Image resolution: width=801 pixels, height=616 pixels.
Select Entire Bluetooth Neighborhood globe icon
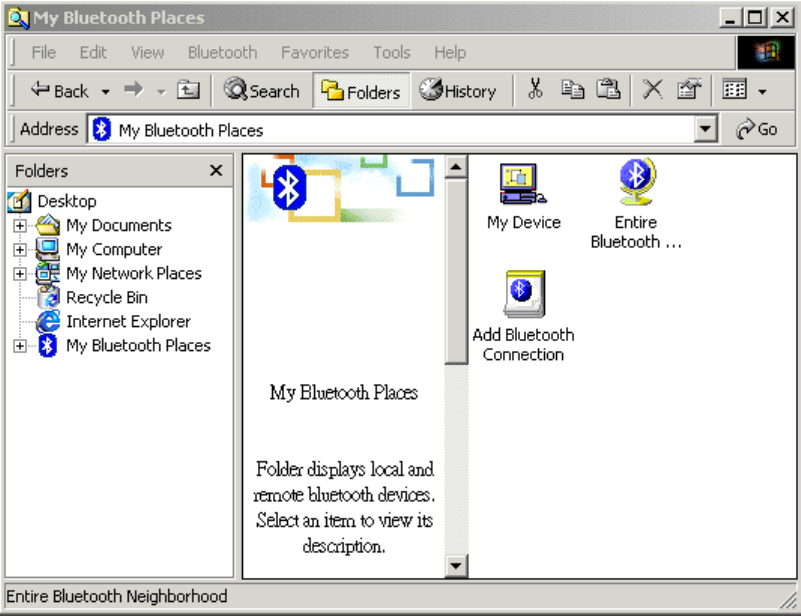click(x=636, y=182)
